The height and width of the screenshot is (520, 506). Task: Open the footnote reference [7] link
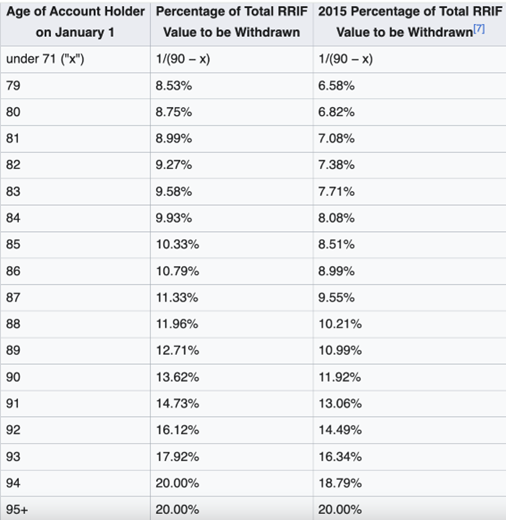[479, 28]
